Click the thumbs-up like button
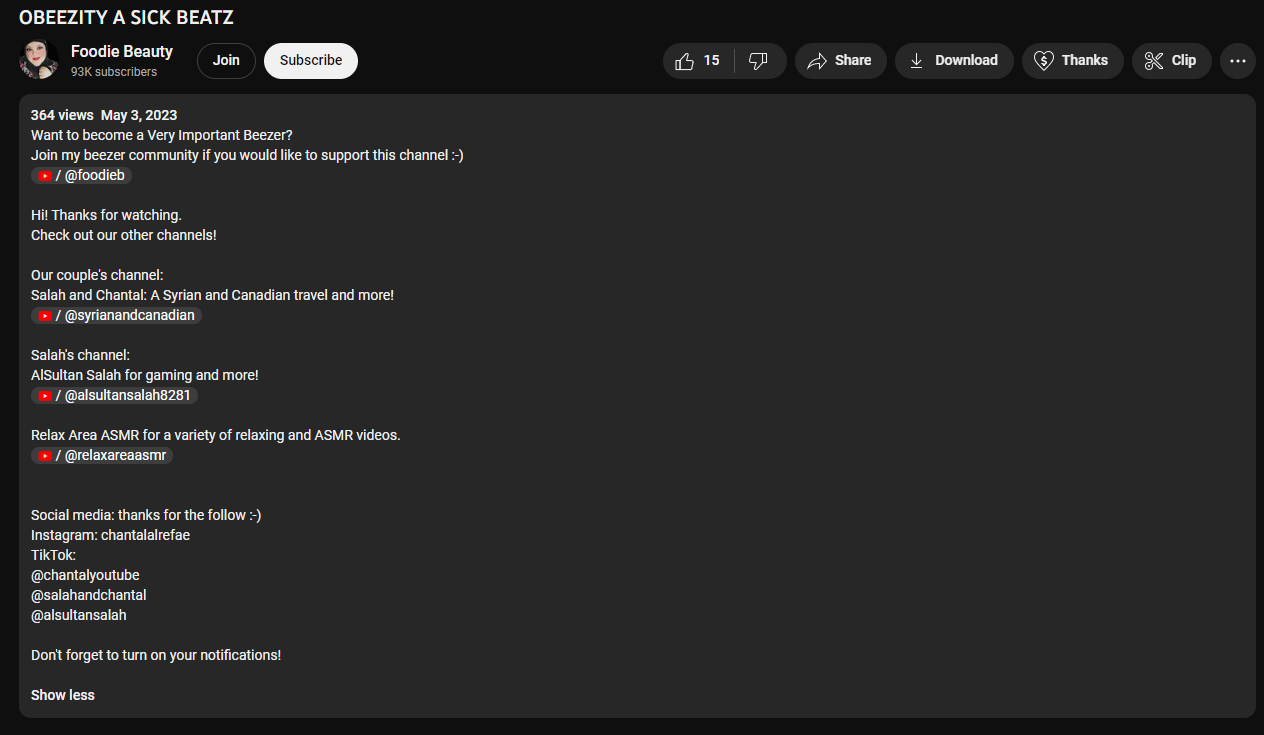This screenshot has height=735, width=1264. pos(698,60)
